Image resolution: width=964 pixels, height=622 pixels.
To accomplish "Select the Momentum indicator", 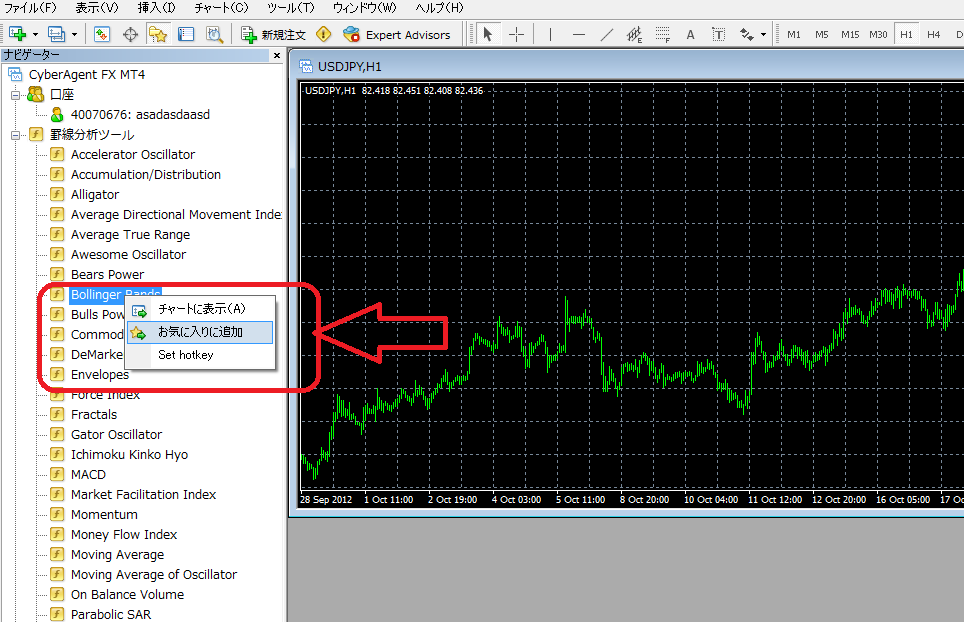I will [x=104, y=514].
